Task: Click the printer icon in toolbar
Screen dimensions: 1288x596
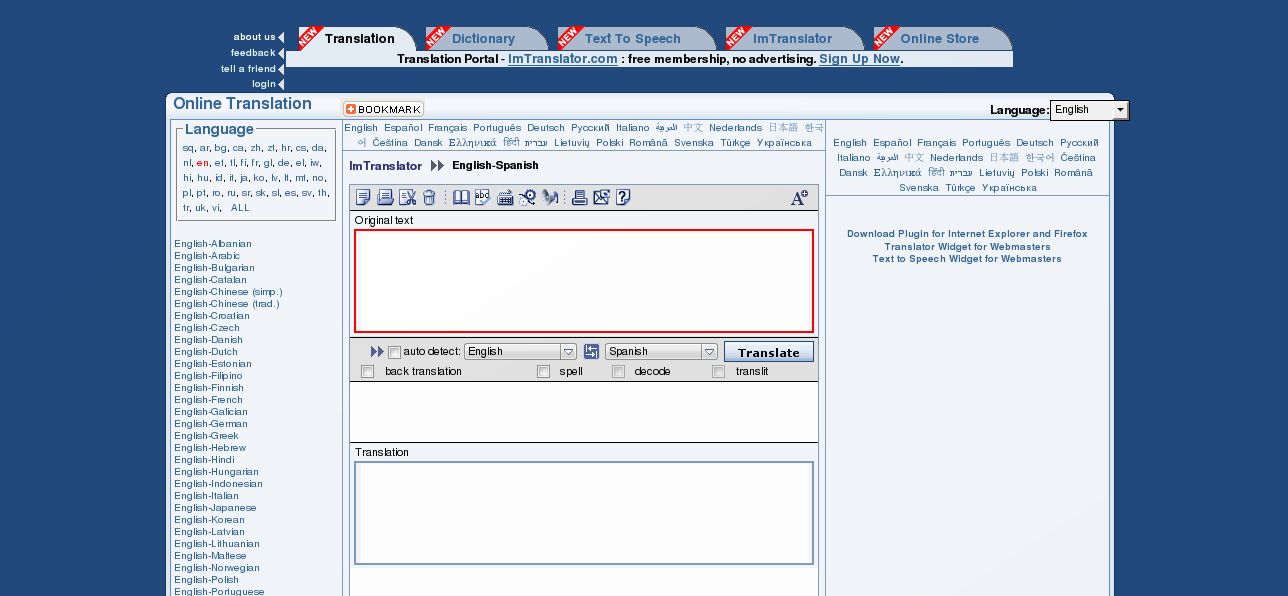Action: 579,198
